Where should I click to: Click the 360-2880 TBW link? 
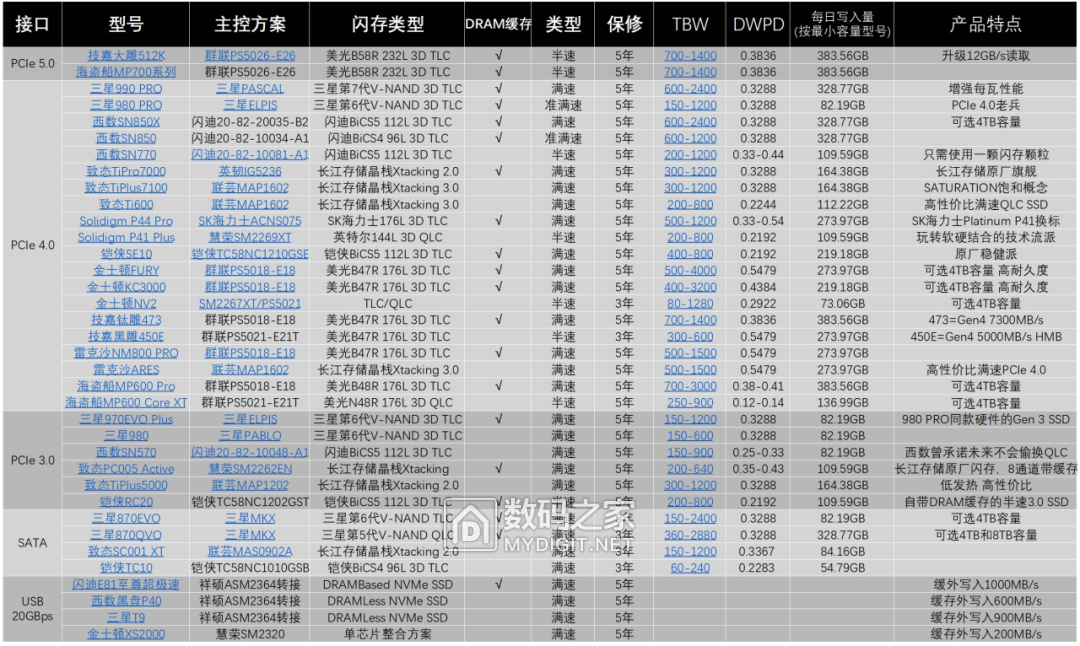point(690,535)
